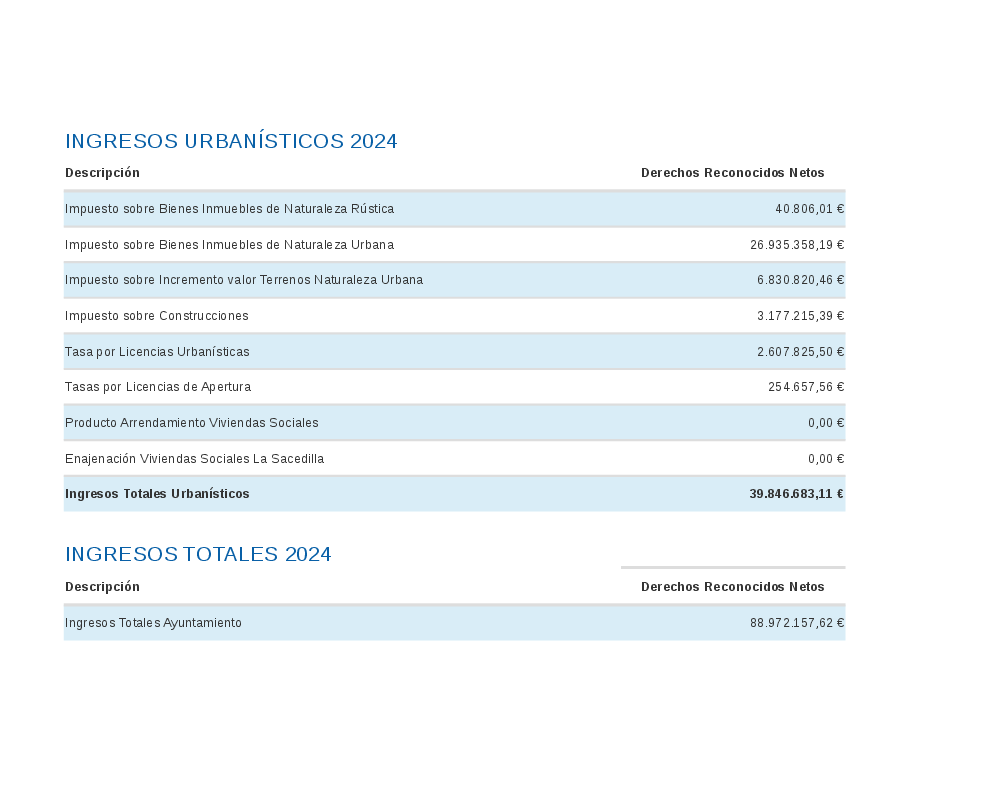This screenshot has width=1000, height=792.
Task: Select the 40.806,01 € amount cell
Action: (x=809, y=209)
